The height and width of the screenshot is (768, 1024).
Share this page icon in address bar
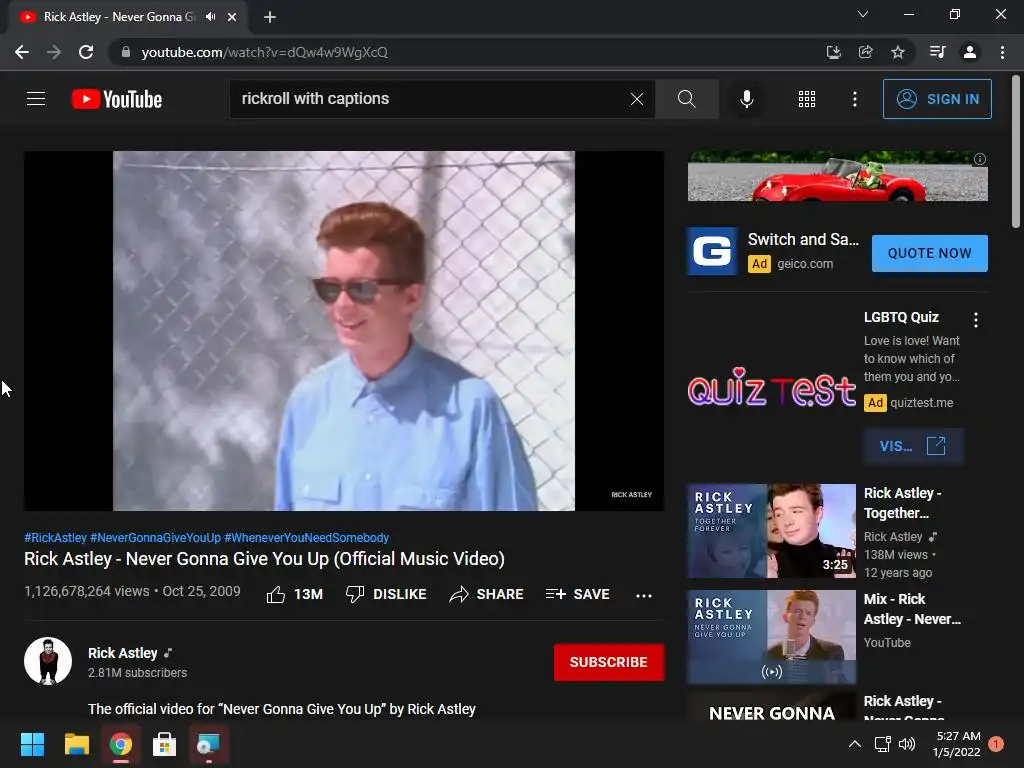pyautogui.click(x=865, y=52)
